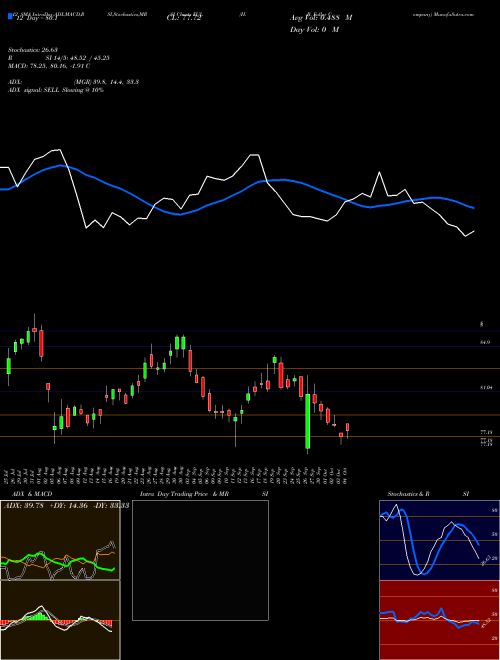The width and height of the screenshot is (500, 660).
Task: Click the white price line's final point
Action: pyautogui.click(x=474, y=231)
